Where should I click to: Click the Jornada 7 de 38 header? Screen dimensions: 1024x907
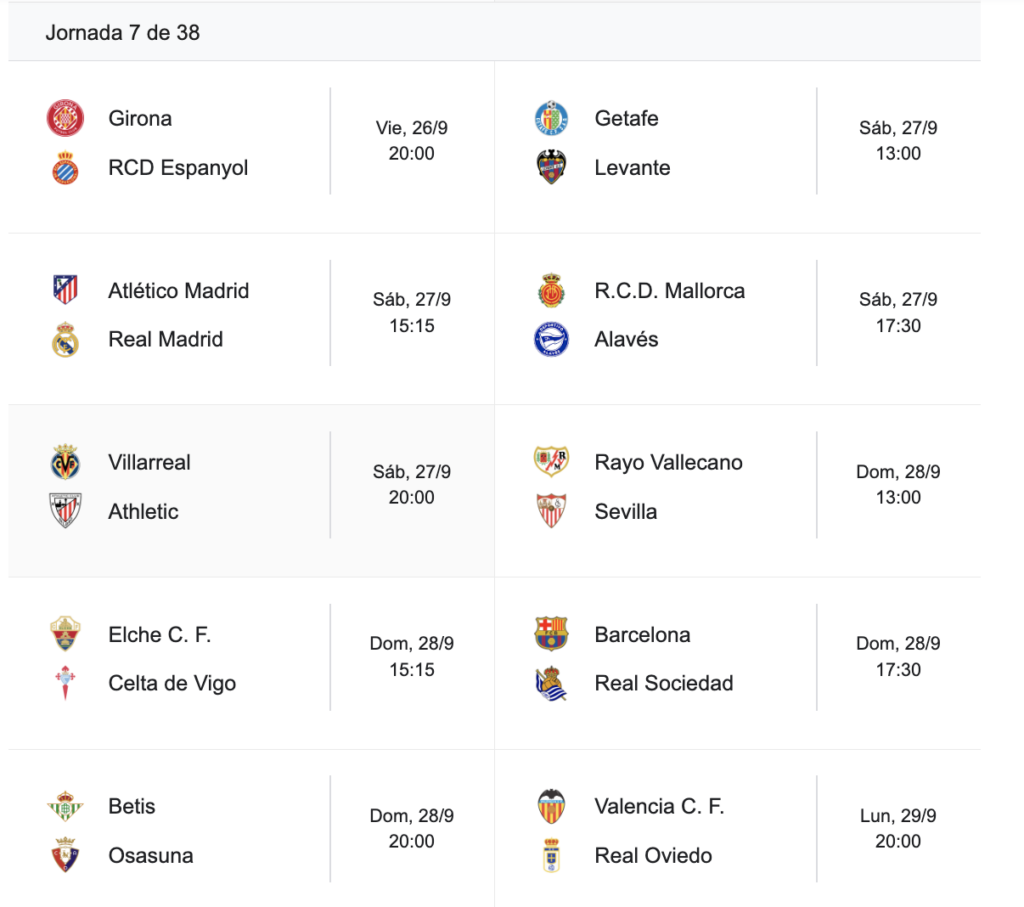(x=123, y=33)
